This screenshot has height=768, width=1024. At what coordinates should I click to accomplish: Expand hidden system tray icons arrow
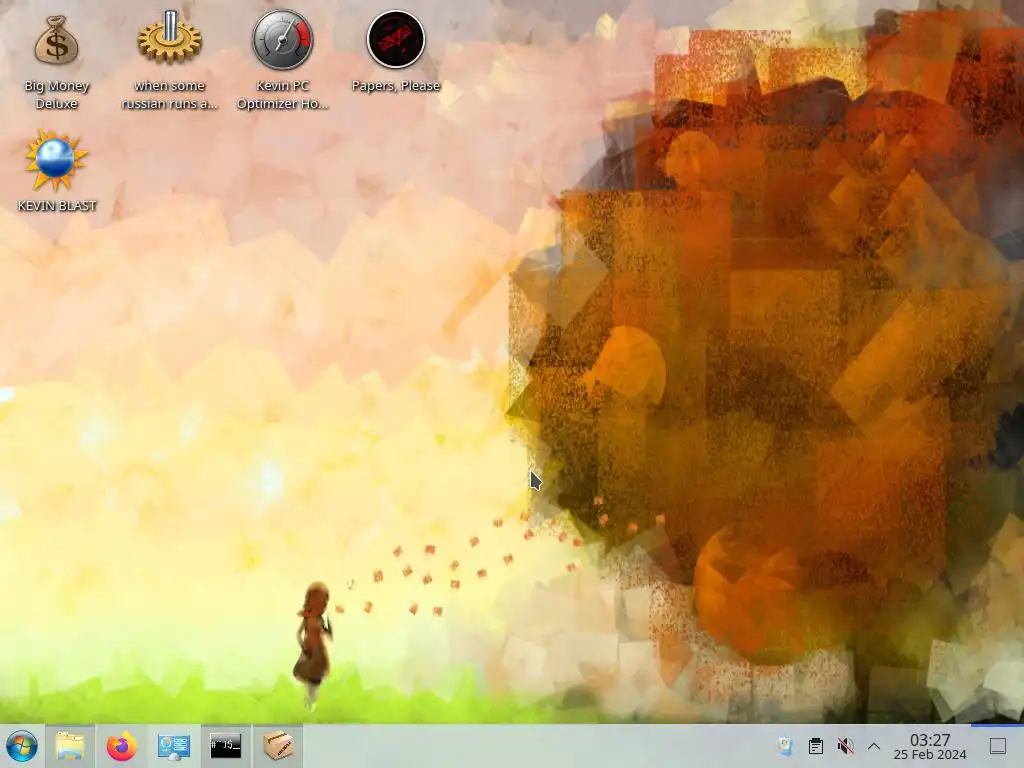pos(874,746)
